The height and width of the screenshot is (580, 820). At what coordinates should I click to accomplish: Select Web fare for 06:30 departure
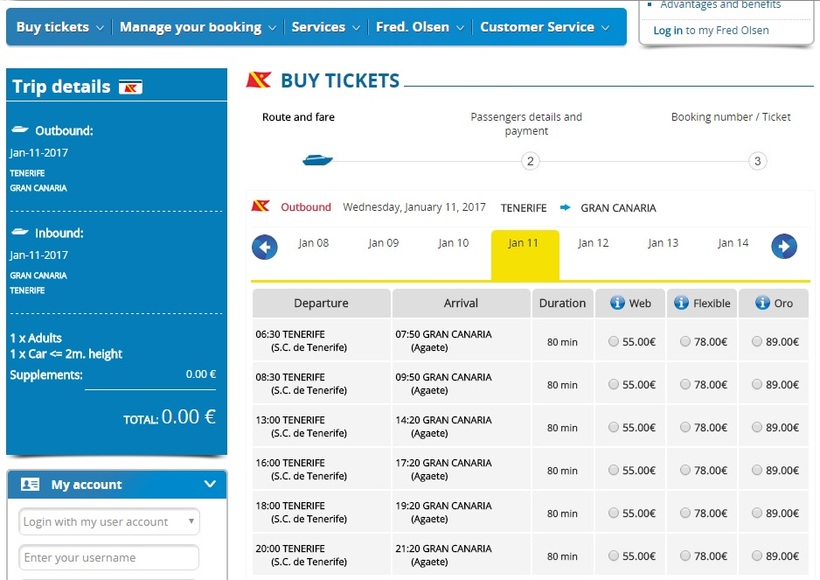point(613,342)
